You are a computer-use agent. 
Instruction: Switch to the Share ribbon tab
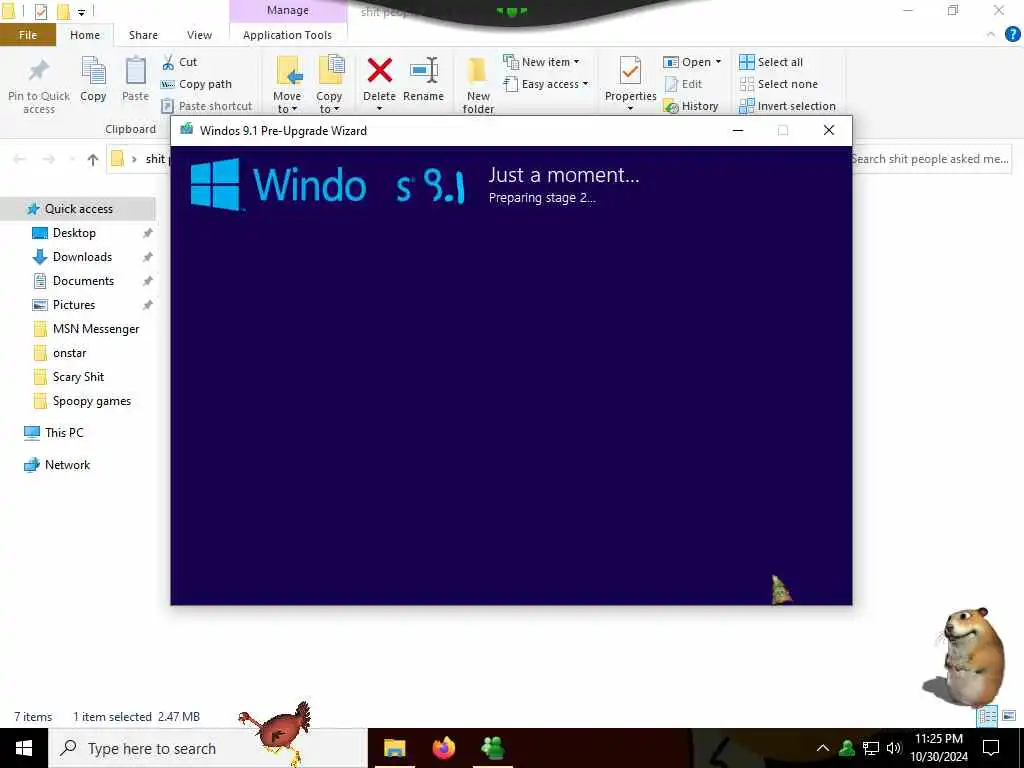pyautogui.click(x=143, y=35)
